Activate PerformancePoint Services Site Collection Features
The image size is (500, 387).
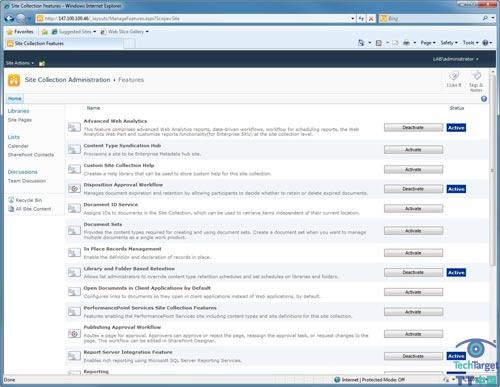[413, 312]
